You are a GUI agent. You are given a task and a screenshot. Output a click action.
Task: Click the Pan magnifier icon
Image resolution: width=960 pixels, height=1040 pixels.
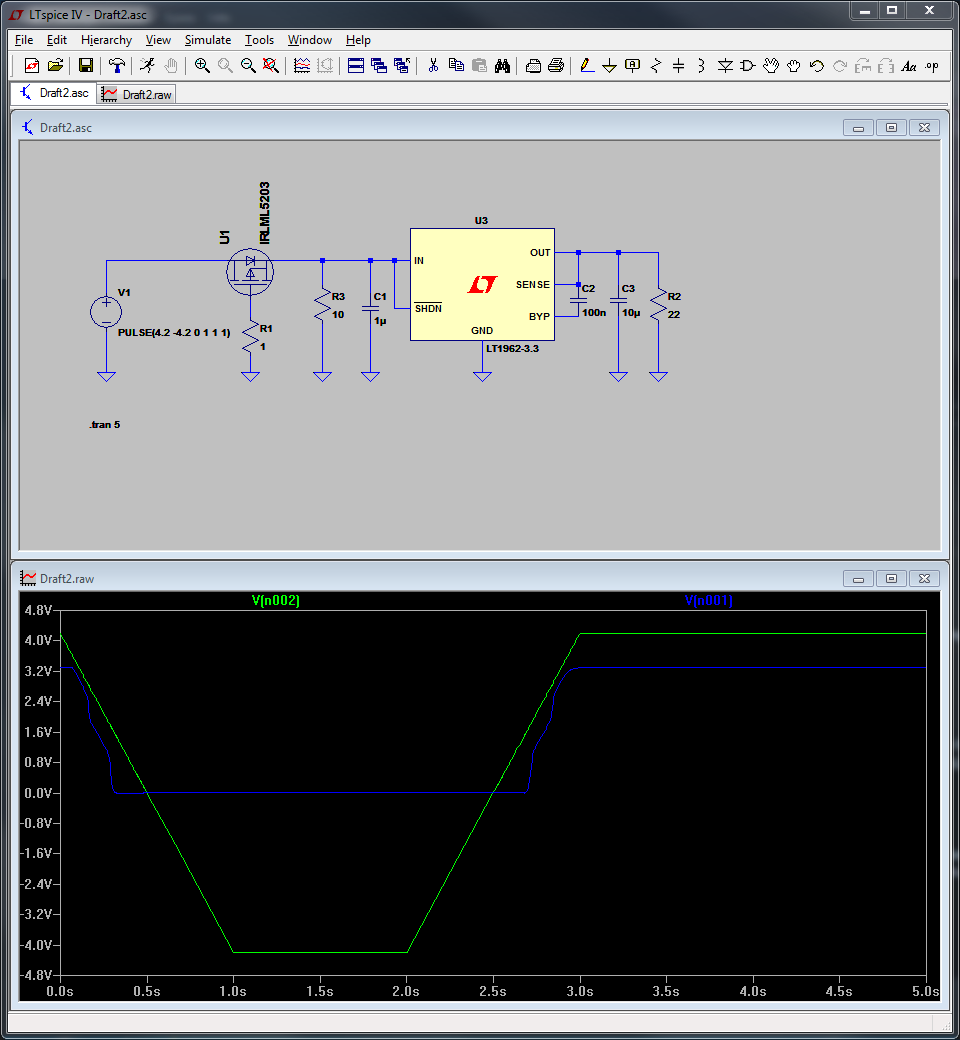pos(225,65)
